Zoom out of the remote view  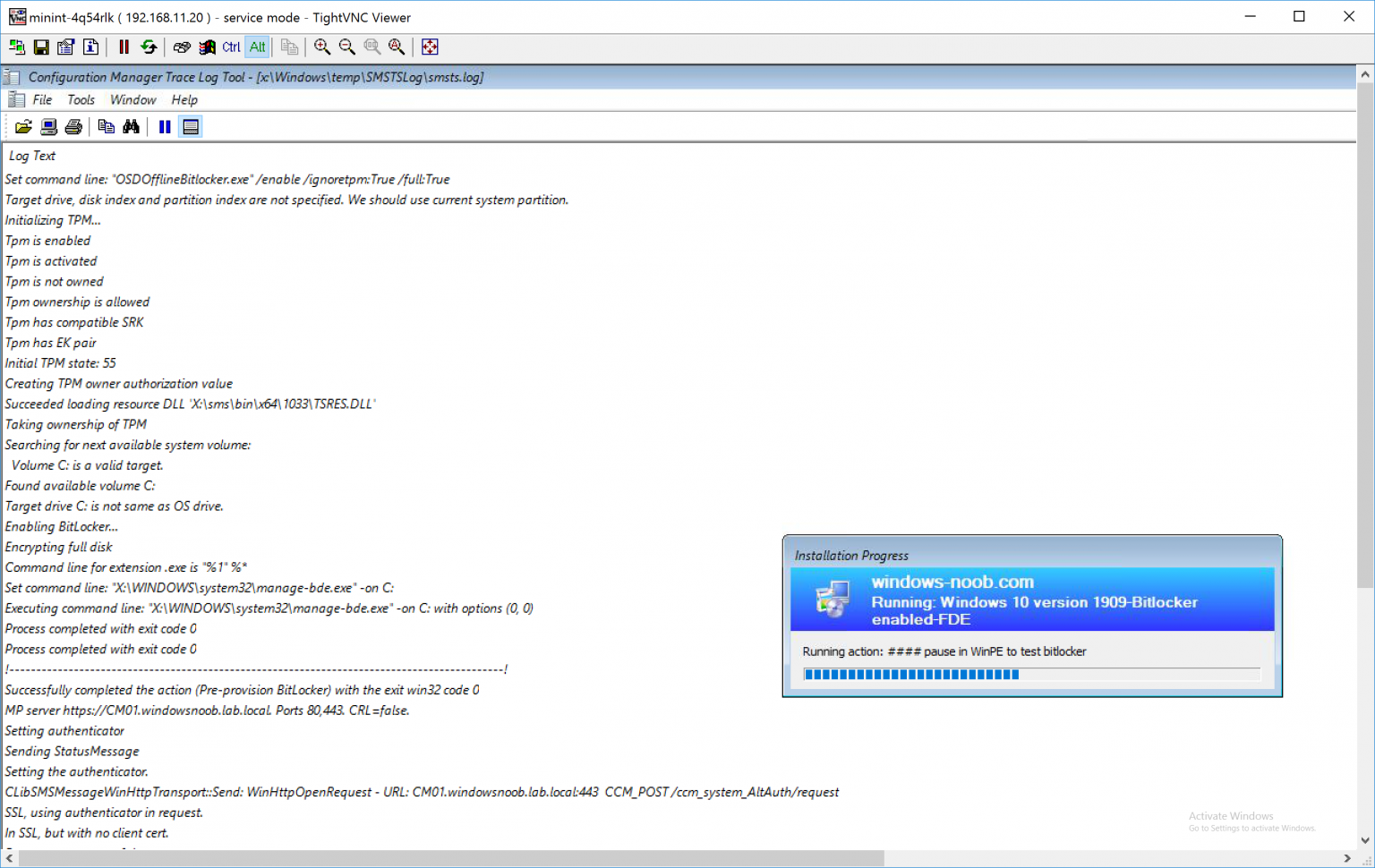pyautogui.click(x=347, y=47)
